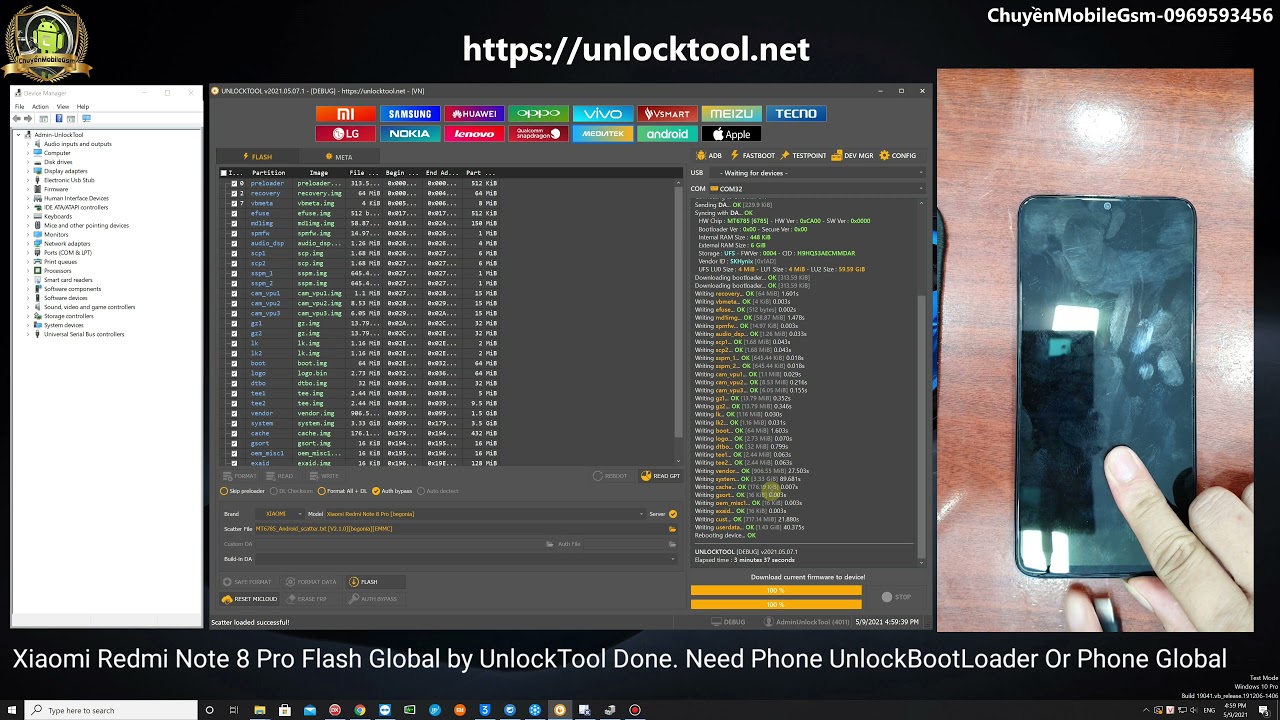
Task: Expand Universal Serial Bus controllers node
Action: click(29, 334)
